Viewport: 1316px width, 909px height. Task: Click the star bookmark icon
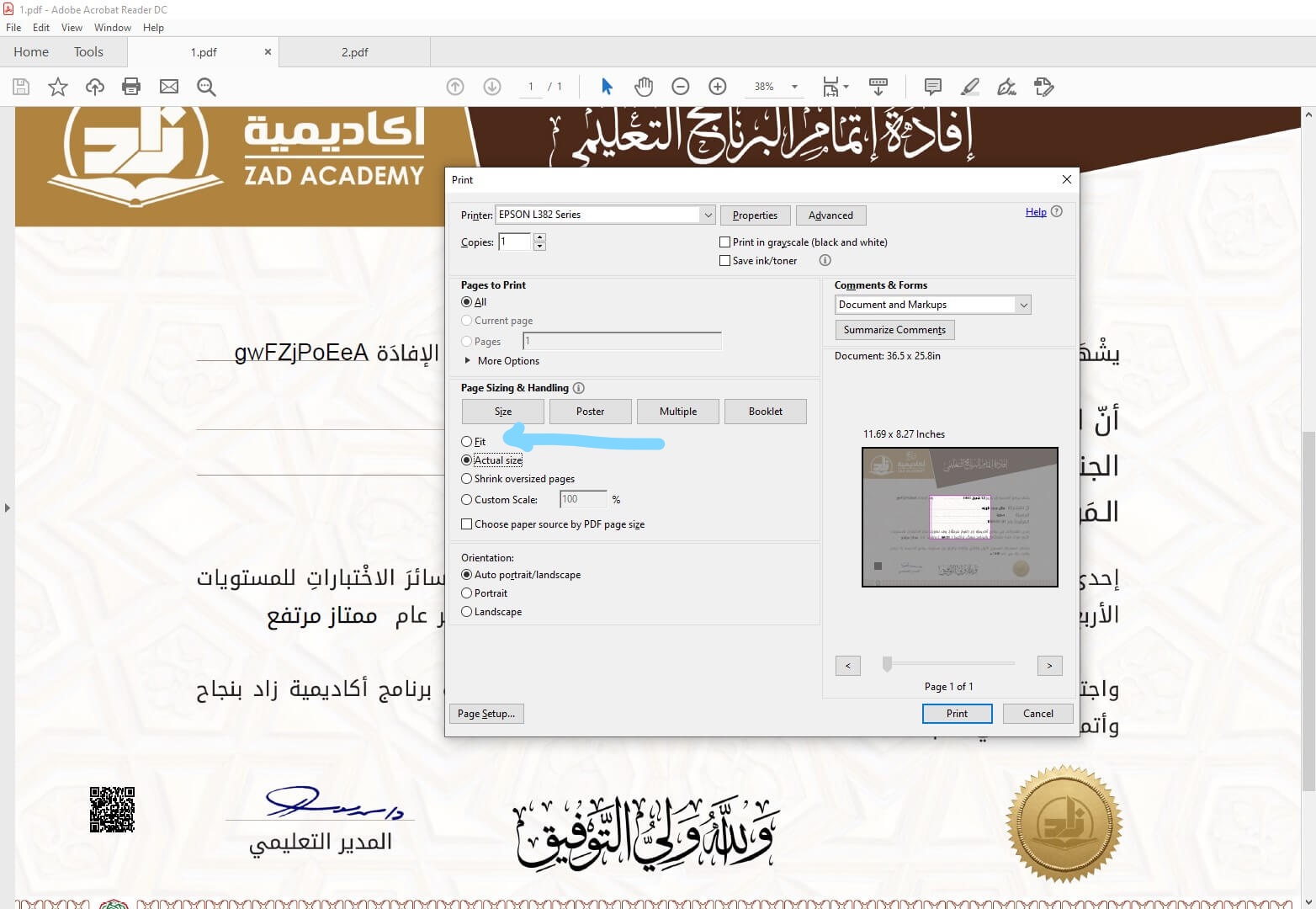58,87
